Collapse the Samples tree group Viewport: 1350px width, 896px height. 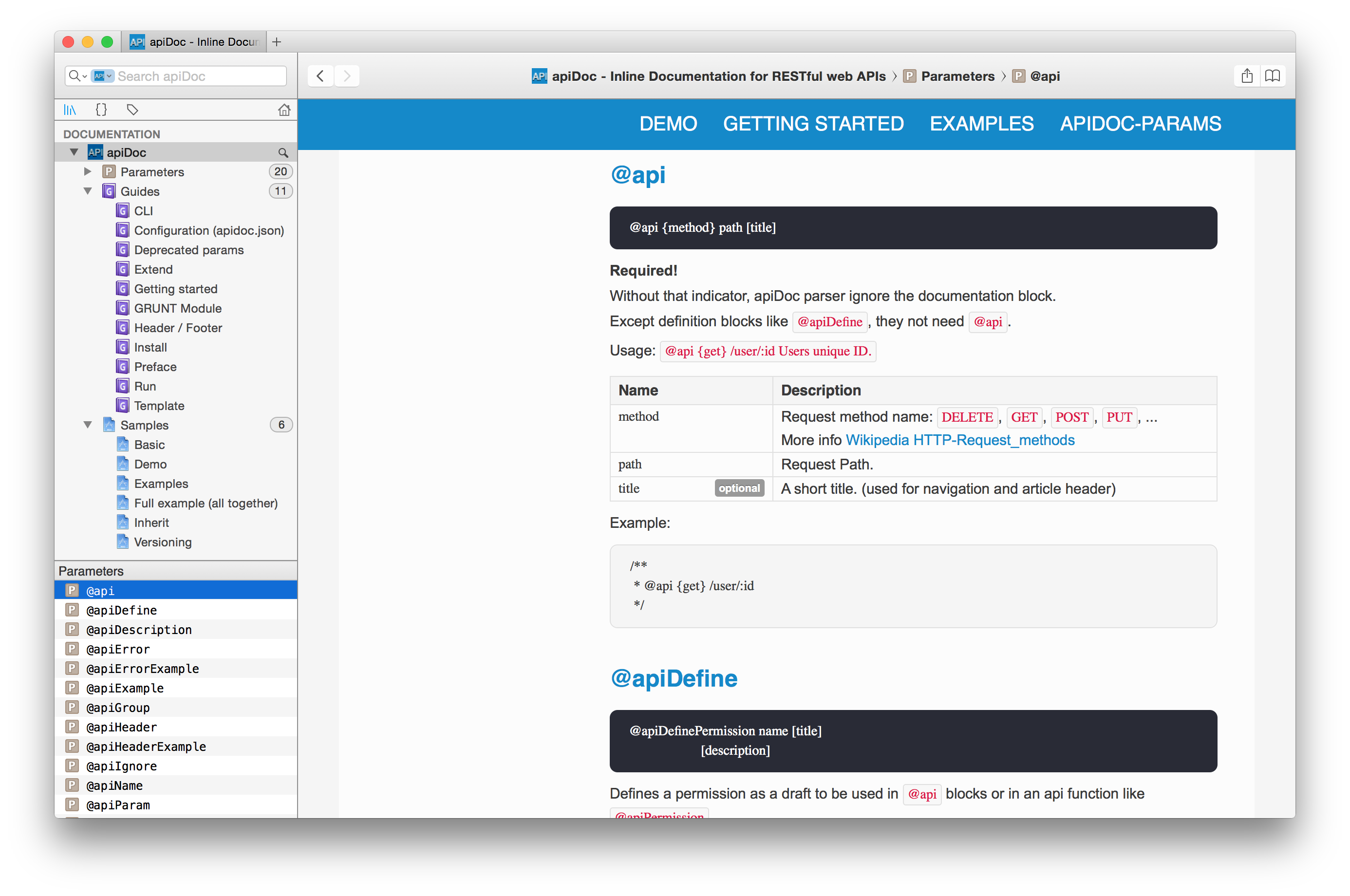point(88,425)
